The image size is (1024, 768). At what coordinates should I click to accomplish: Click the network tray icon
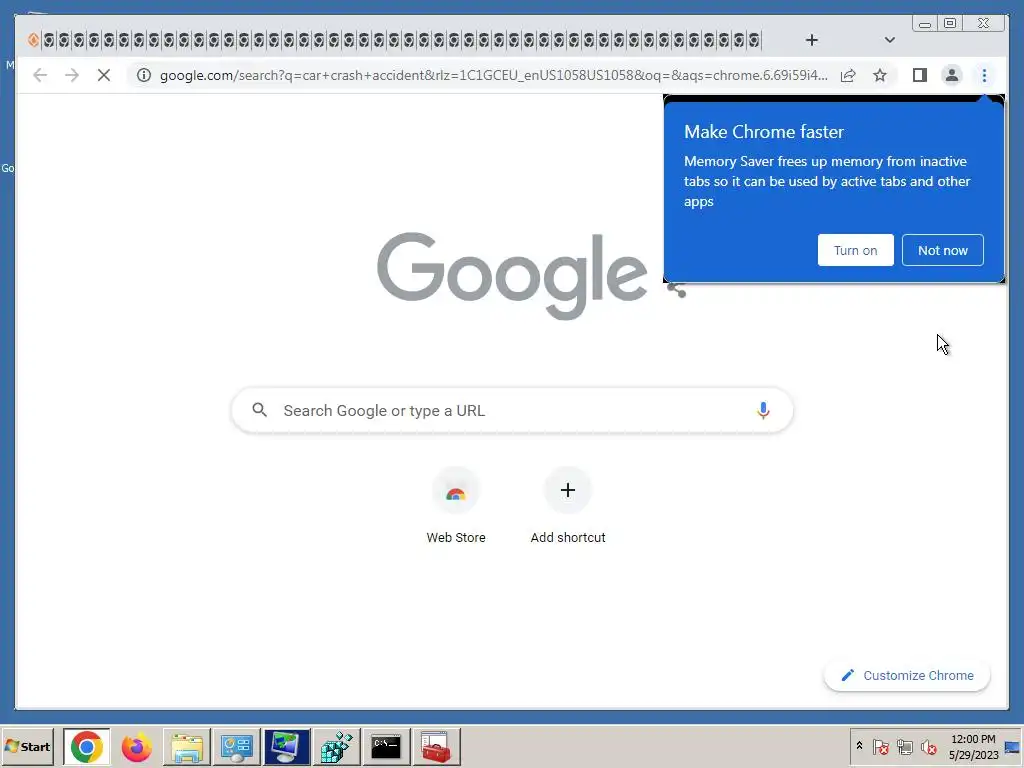point(904,746)
